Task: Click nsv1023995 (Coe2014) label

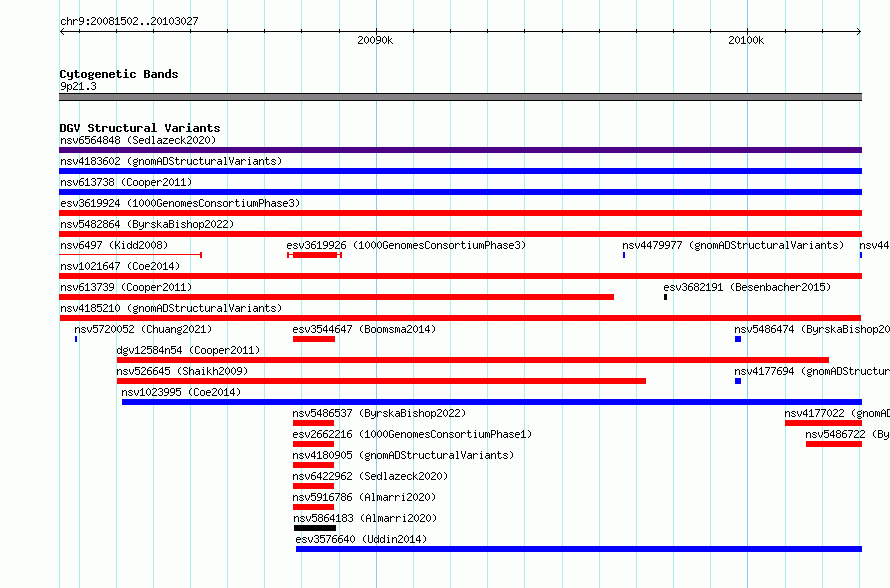Action: [181, 392]
